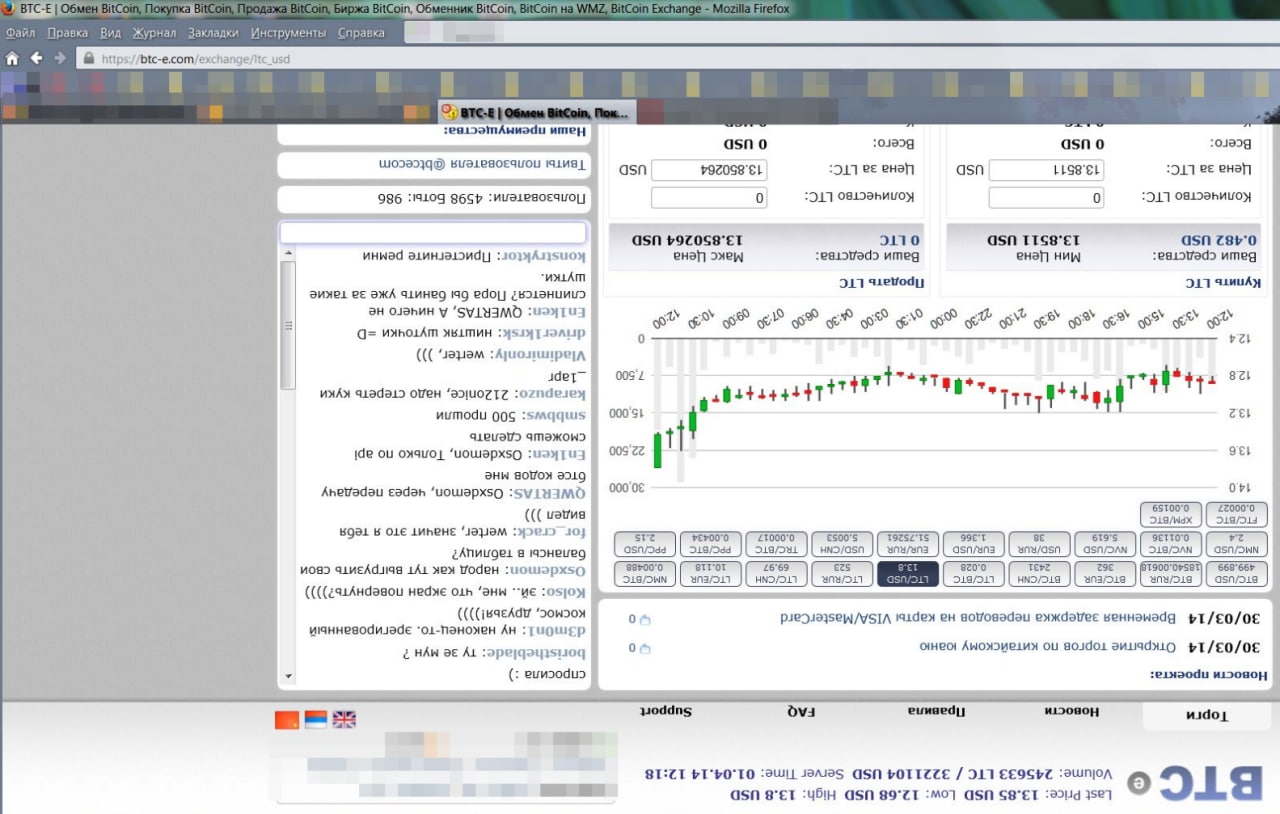
Task: Grab the chat scrollbar thumb
Action: (288, 325)
